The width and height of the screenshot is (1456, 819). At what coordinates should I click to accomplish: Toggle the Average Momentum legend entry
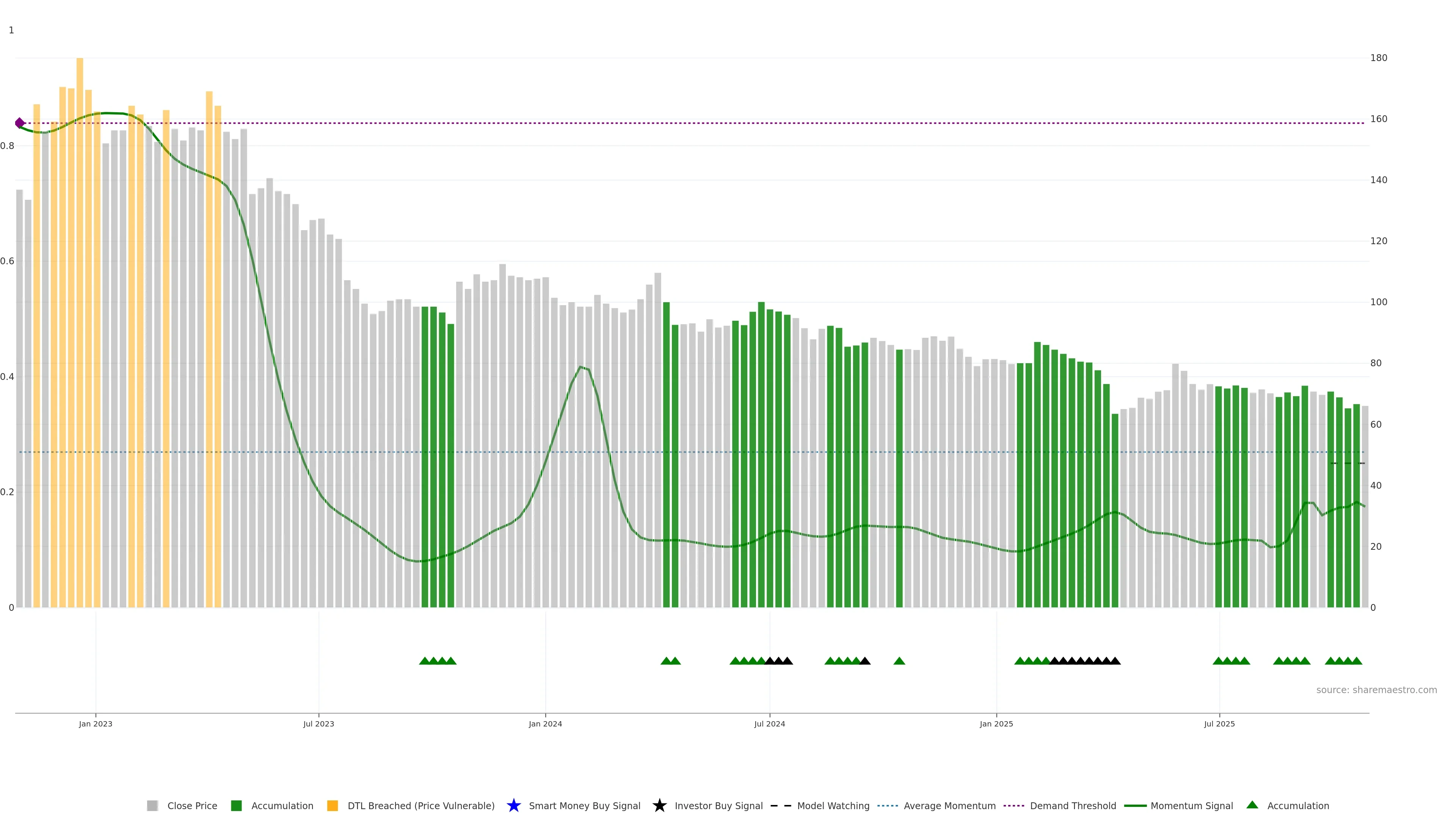[949, 805]
